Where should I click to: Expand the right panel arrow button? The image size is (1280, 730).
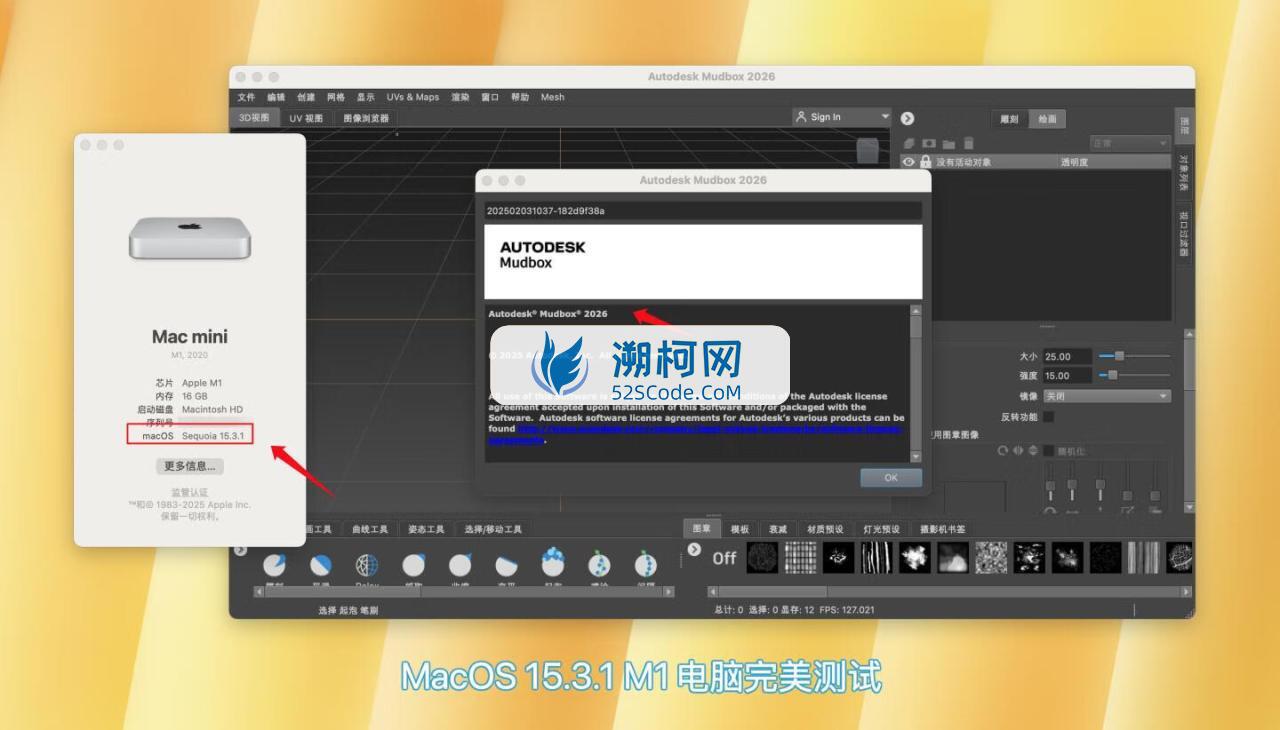tap(908, 118)
